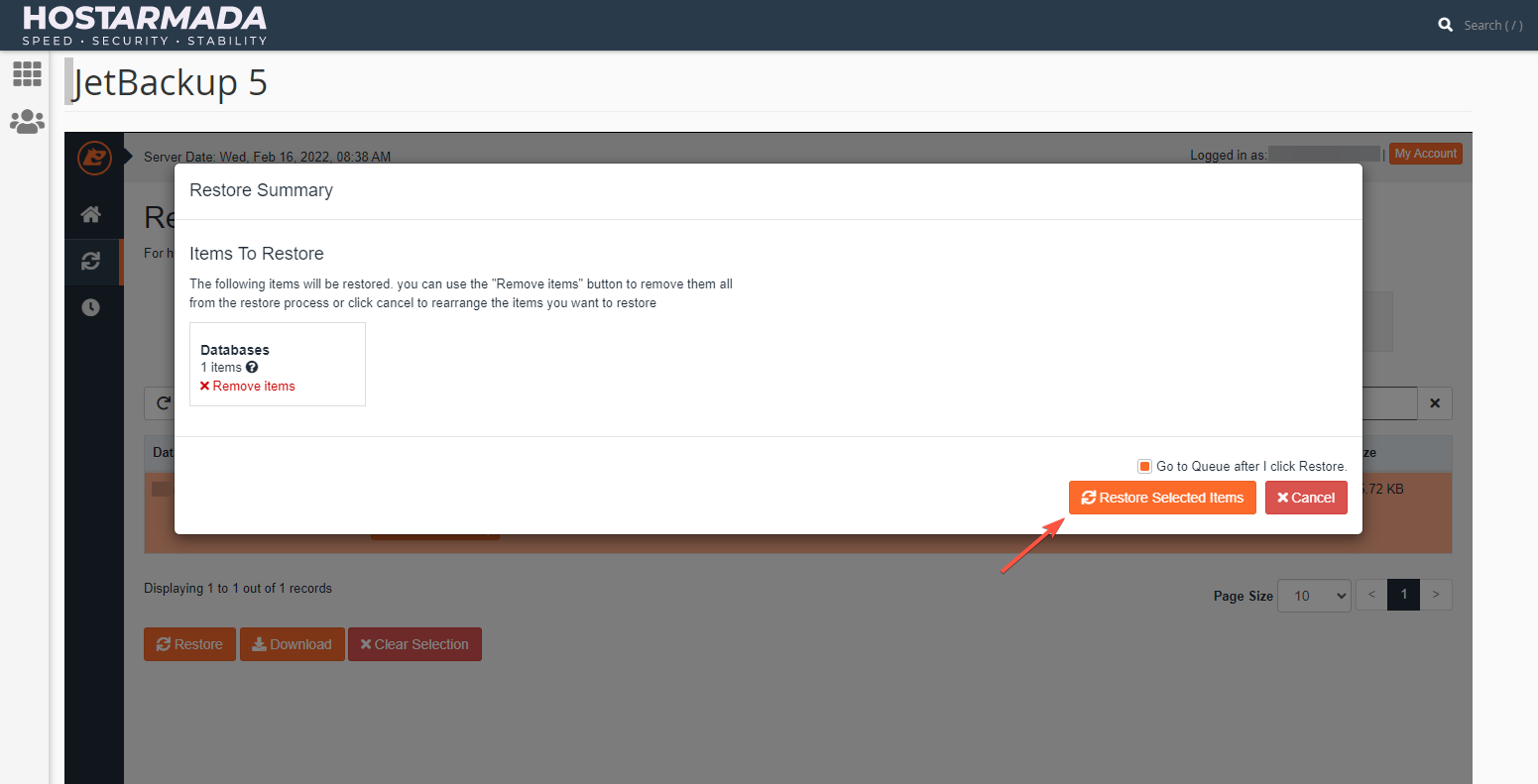Image resolution: width=1538 pixels, height=784 pixels.
Task: Open the cPanel apps grid icon
Action: click(x=27, y=73)
